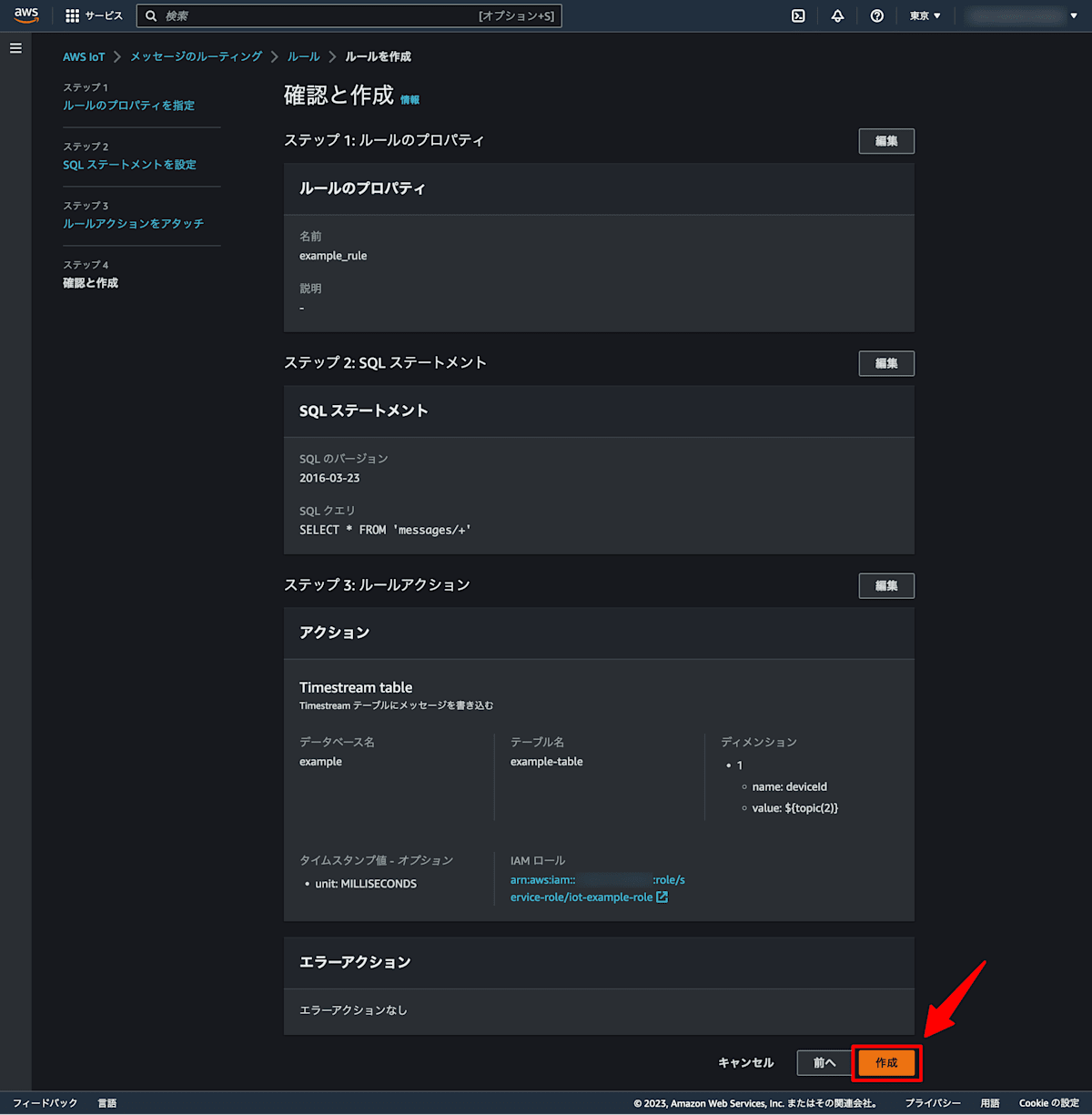Edit step 1 rule properties
Viewport: 1092px width, 1115px height.
(x=886, y=141)
